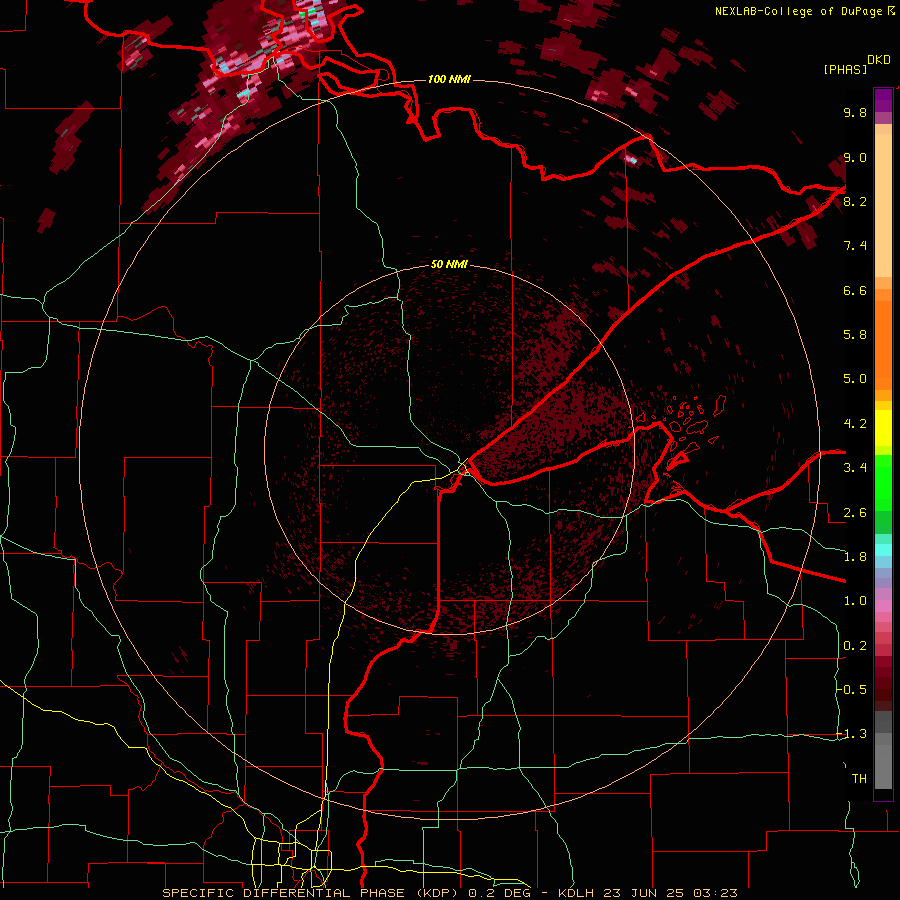Click the DKD legend header

879,60
